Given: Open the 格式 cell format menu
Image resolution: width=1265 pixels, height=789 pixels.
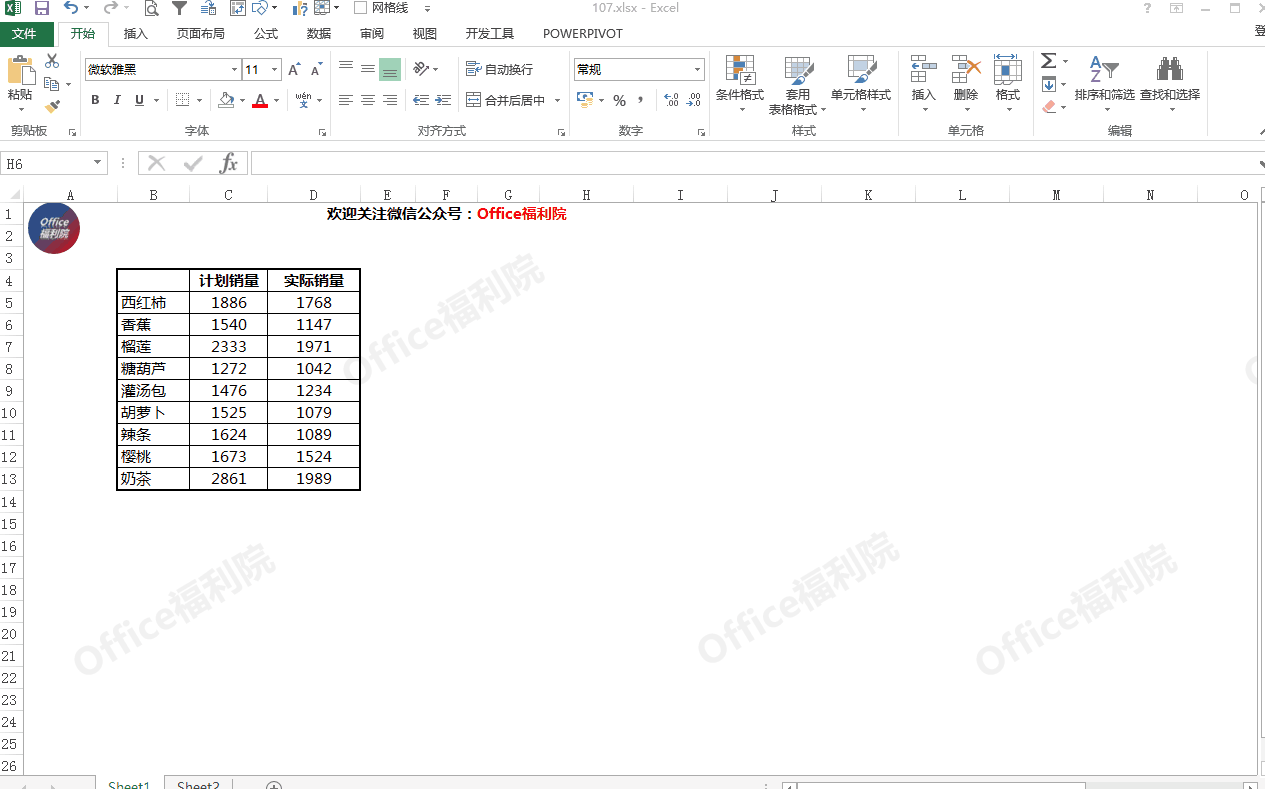Looking at the screenshot, I should point(1008,84).
